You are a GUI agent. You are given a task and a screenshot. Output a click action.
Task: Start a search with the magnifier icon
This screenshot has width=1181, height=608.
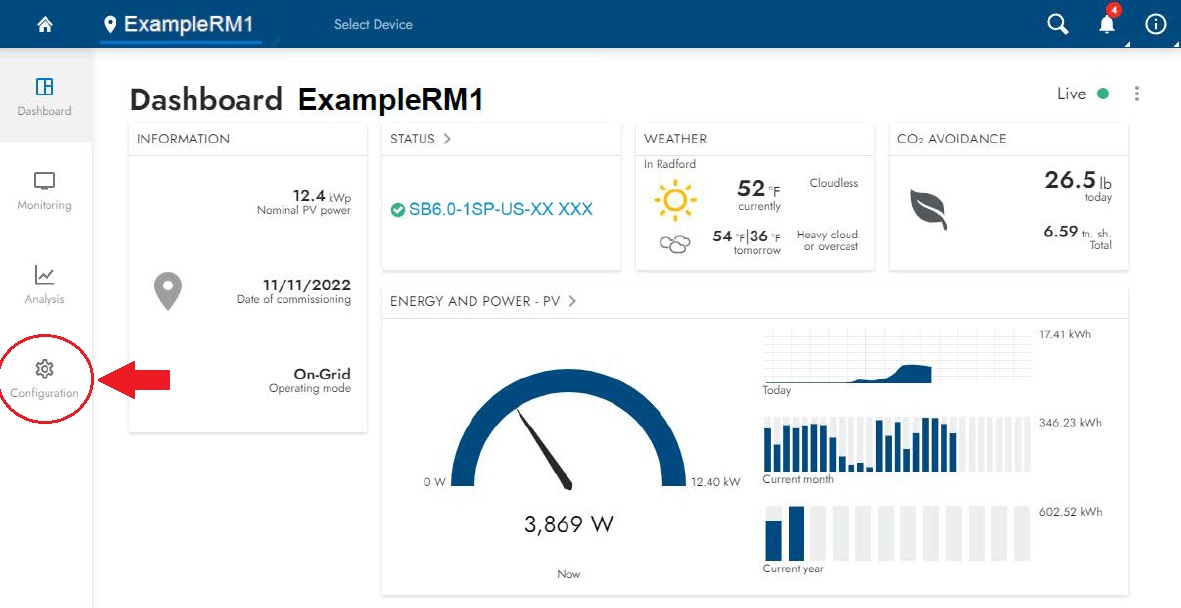pos(1057,23)
